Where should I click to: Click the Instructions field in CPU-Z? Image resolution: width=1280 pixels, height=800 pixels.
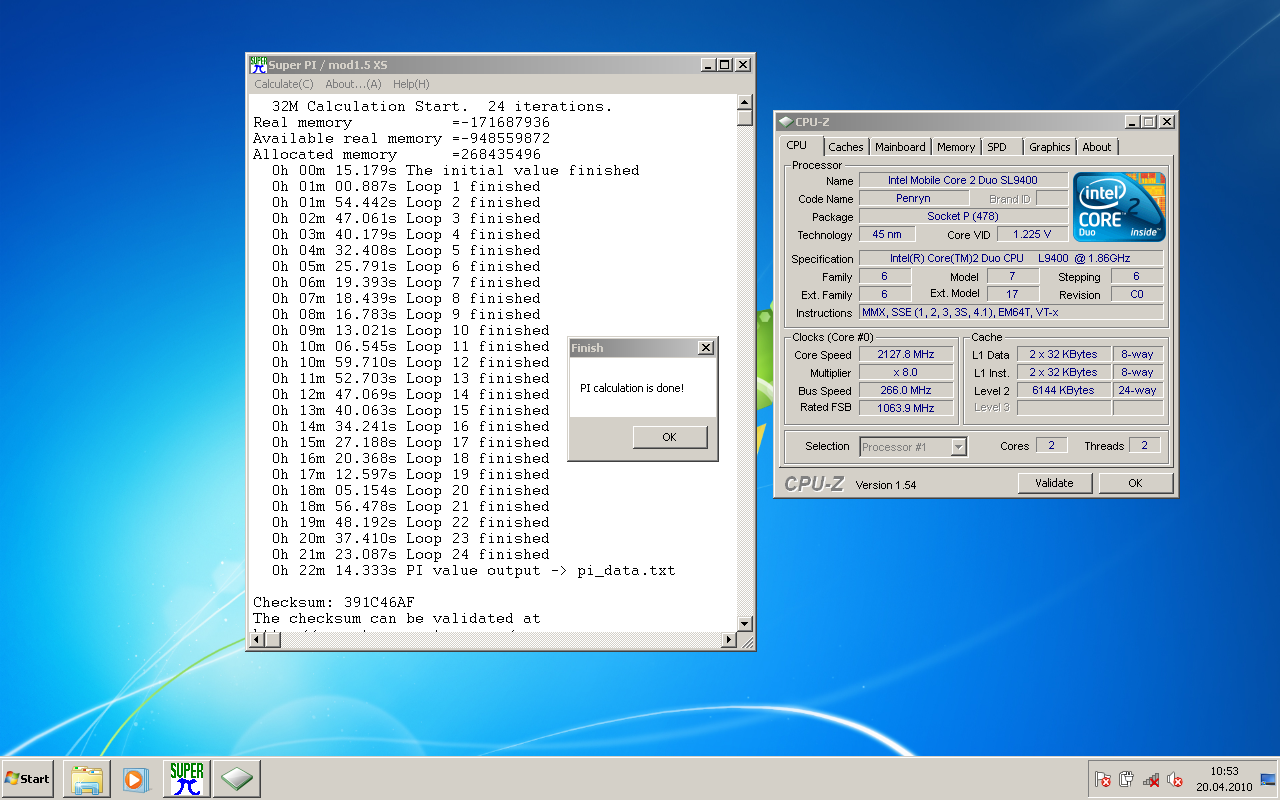point(1011,313)
